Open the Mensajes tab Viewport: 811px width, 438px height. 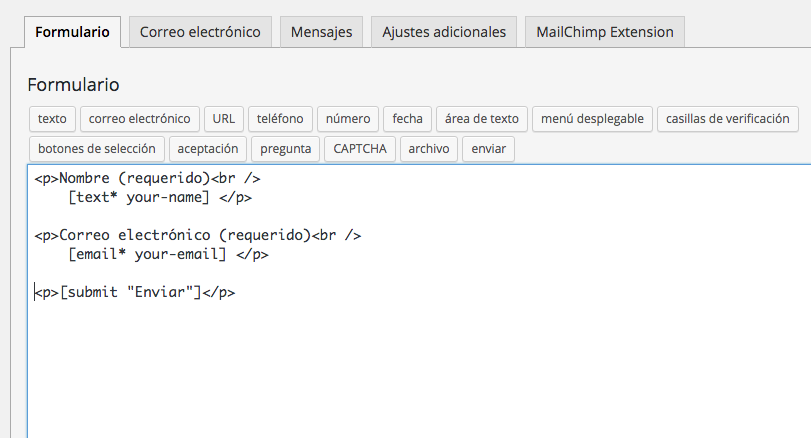pyautogui.click(x=321, y=32)
